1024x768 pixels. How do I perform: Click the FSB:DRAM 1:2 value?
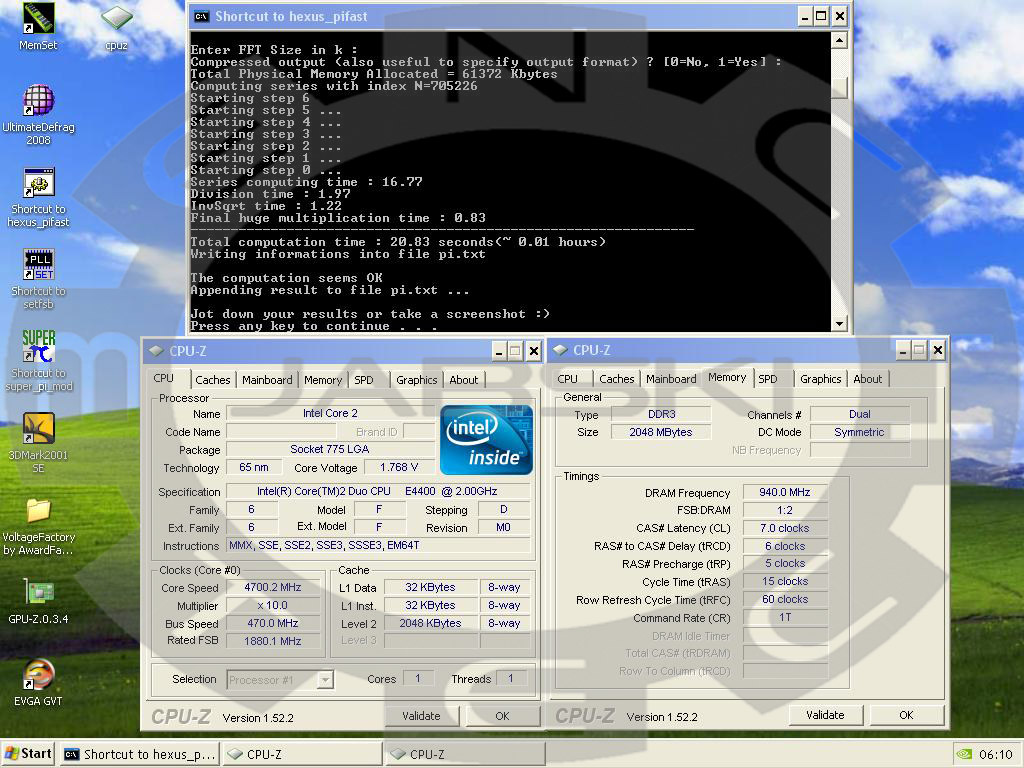point(784,510)
